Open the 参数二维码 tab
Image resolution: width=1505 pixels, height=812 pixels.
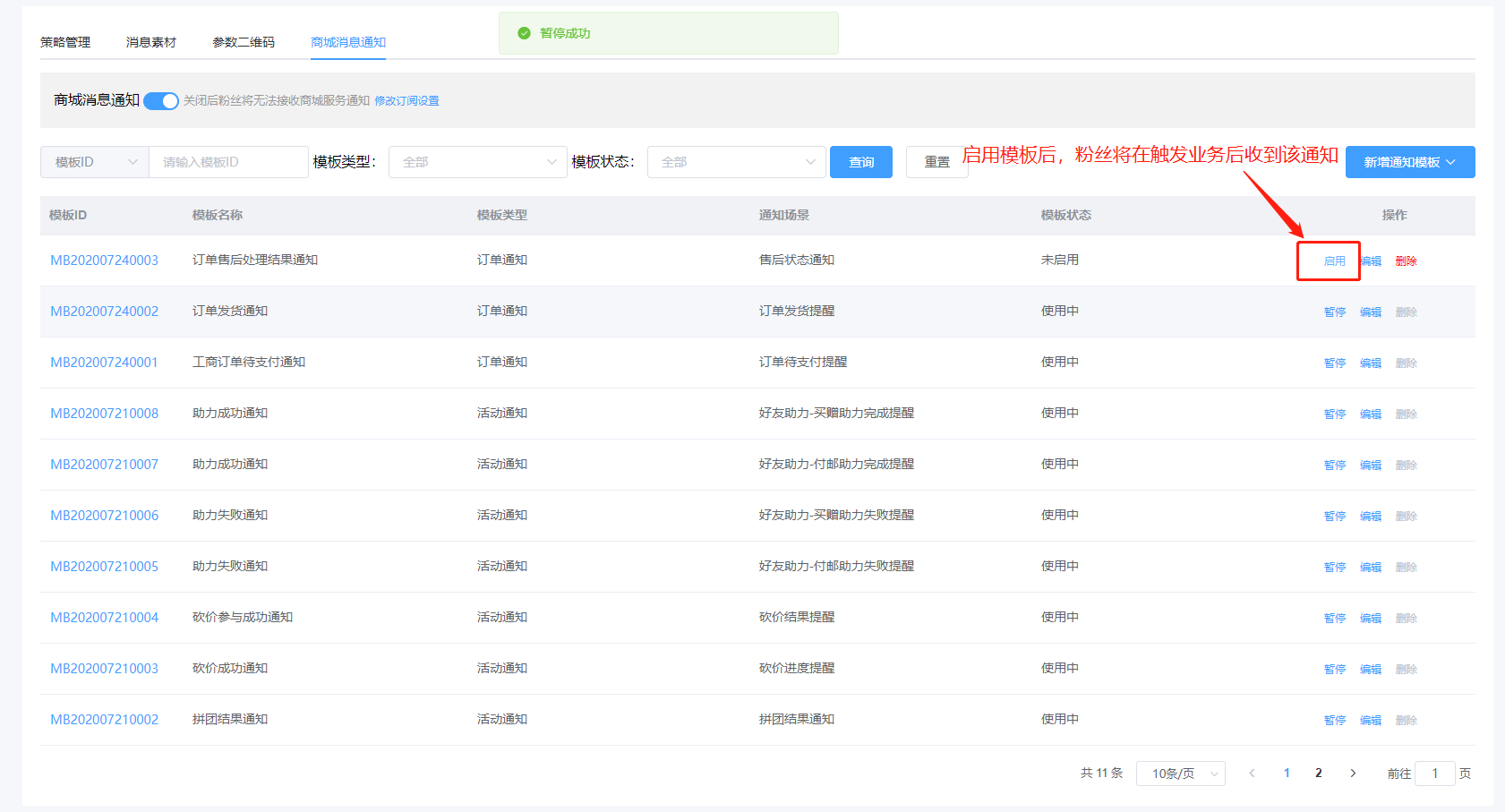[244, 42]
